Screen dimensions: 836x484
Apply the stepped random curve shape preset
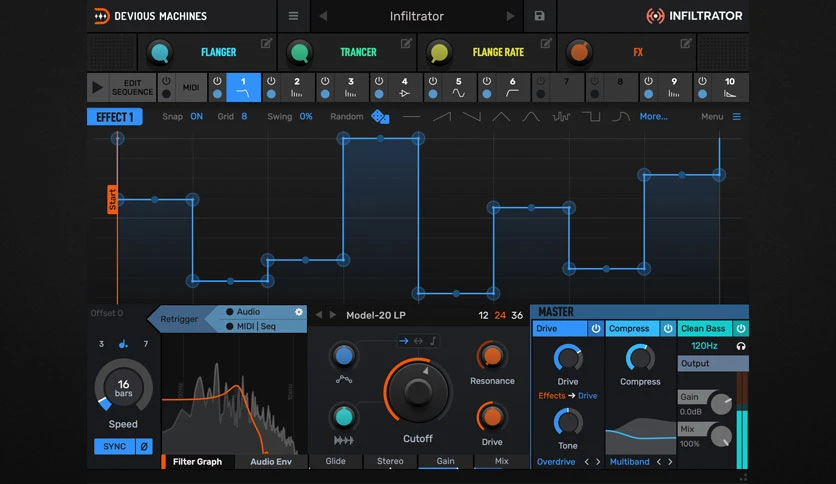[561, 116]
